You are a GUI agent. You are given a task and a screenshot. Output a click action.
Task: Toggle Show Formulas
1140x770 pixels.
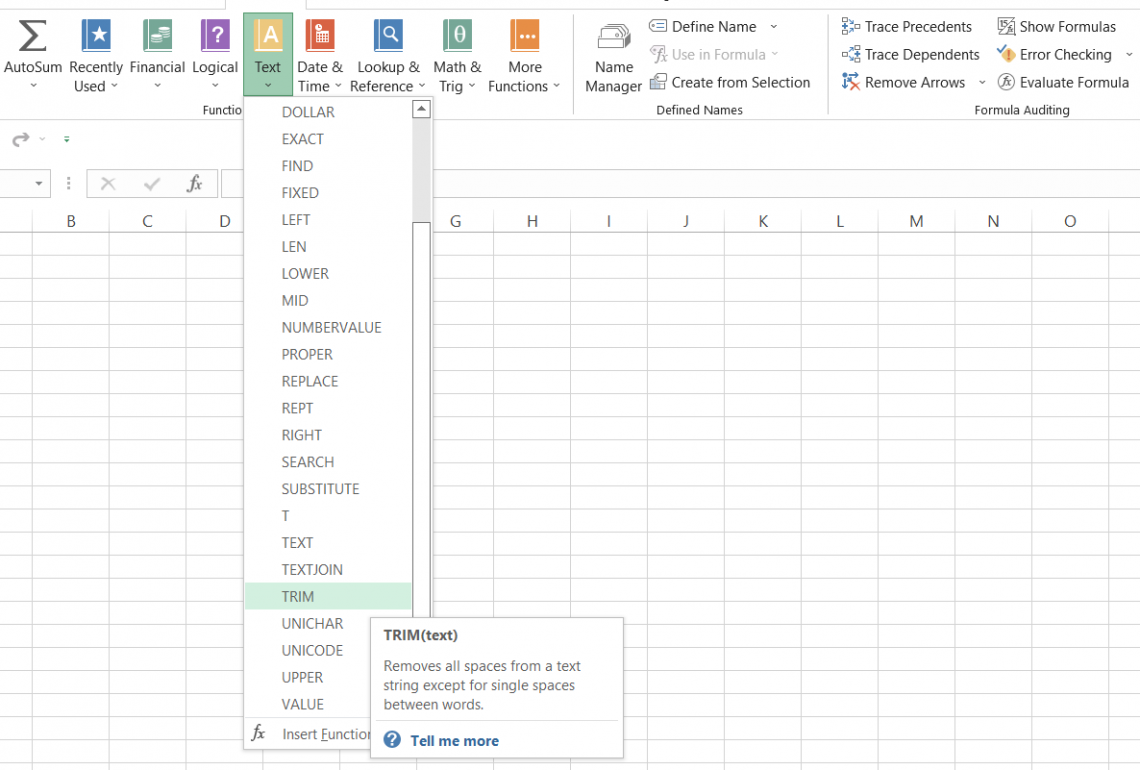click(1056, 27)
